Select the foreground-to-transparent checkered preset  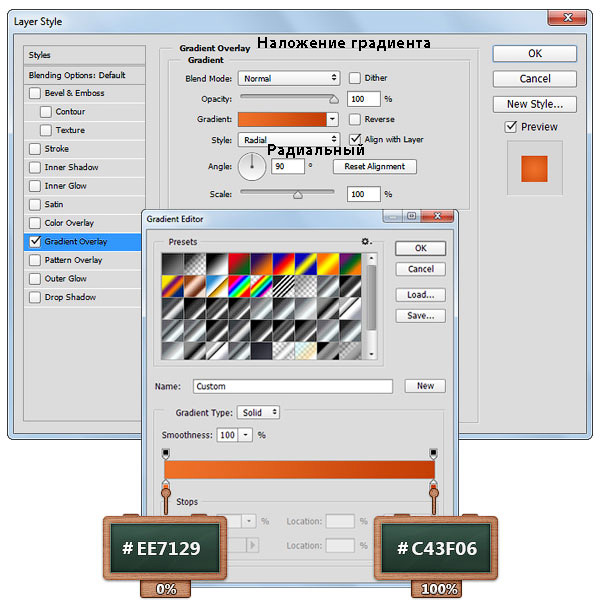(x=195, y=264)
